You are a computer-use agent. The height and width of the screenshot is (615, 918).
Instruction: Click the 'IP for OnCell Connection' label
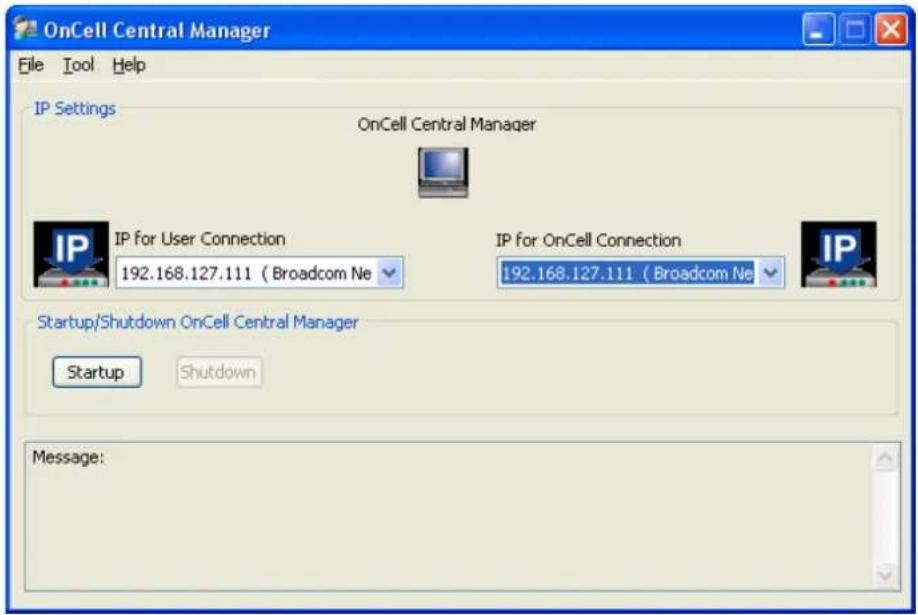588,240
